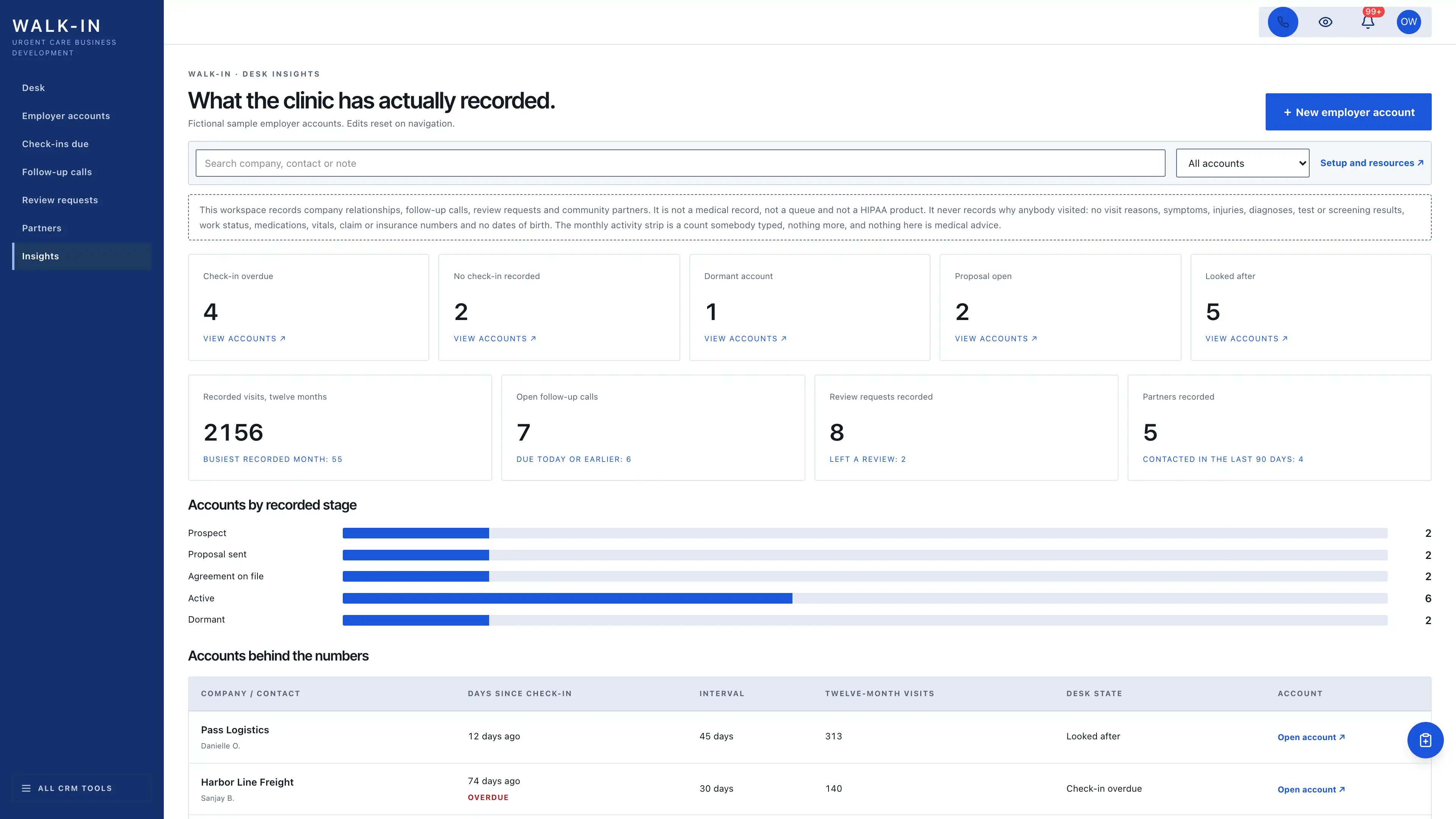Open the notifications bell with 99+ badge
The image size is (1456, 819).
tap(1368, 22)
